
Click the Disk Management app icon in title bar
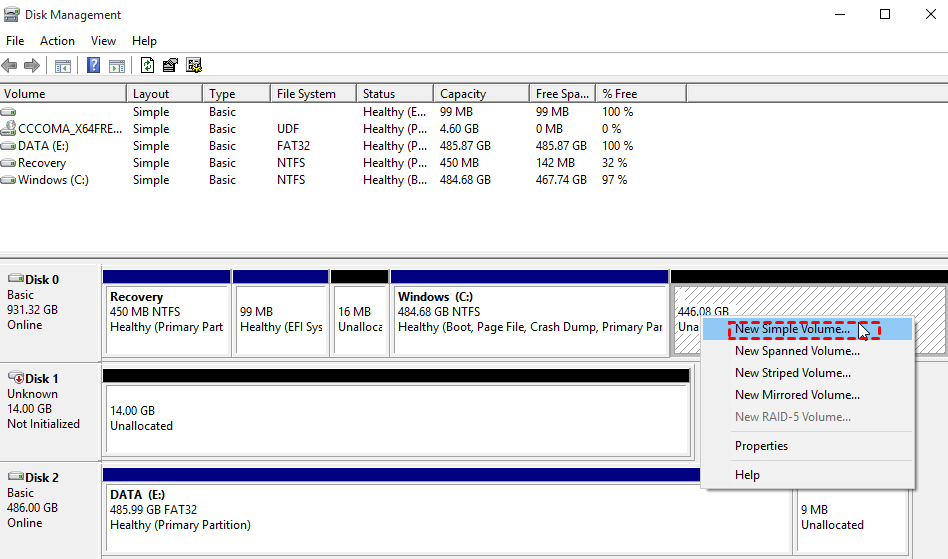pos(11,15)
